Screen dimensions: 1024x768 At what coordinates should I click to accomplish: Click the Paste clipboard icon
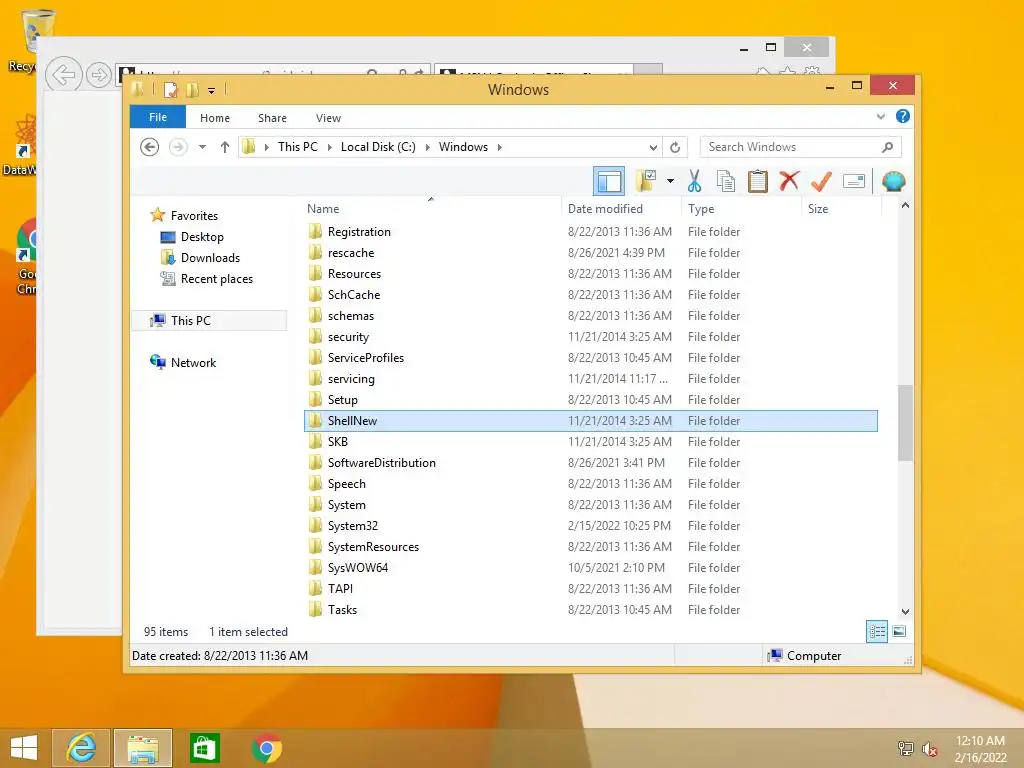[x=758, y=181]
